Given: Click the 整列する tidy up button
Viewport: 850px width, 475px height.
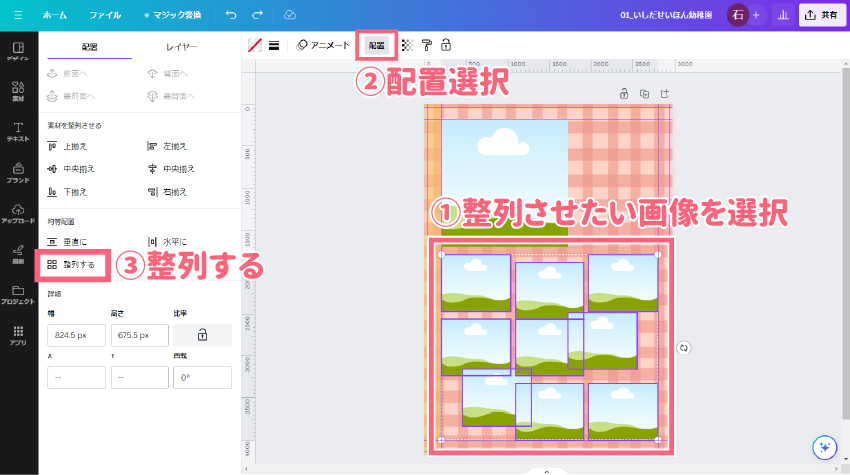Looking at the screenshot, I should coord(72,265).
